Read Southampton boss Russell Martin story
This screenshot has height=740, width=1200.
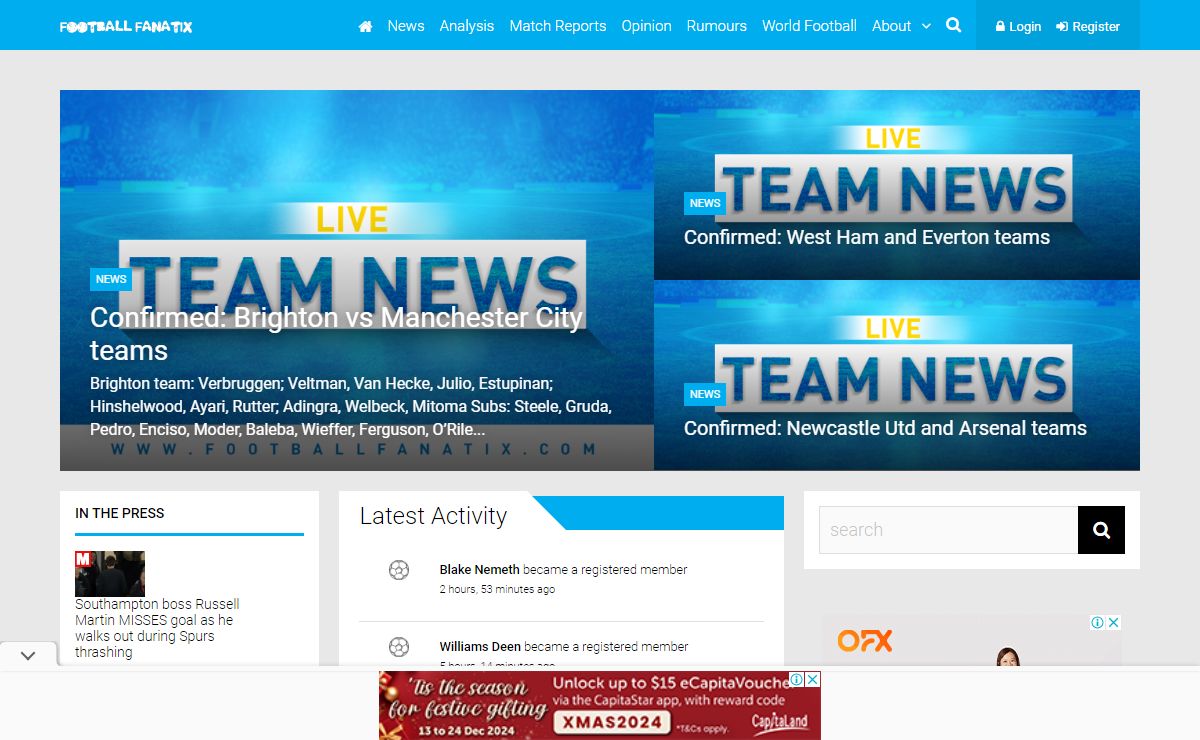point(157,628)
